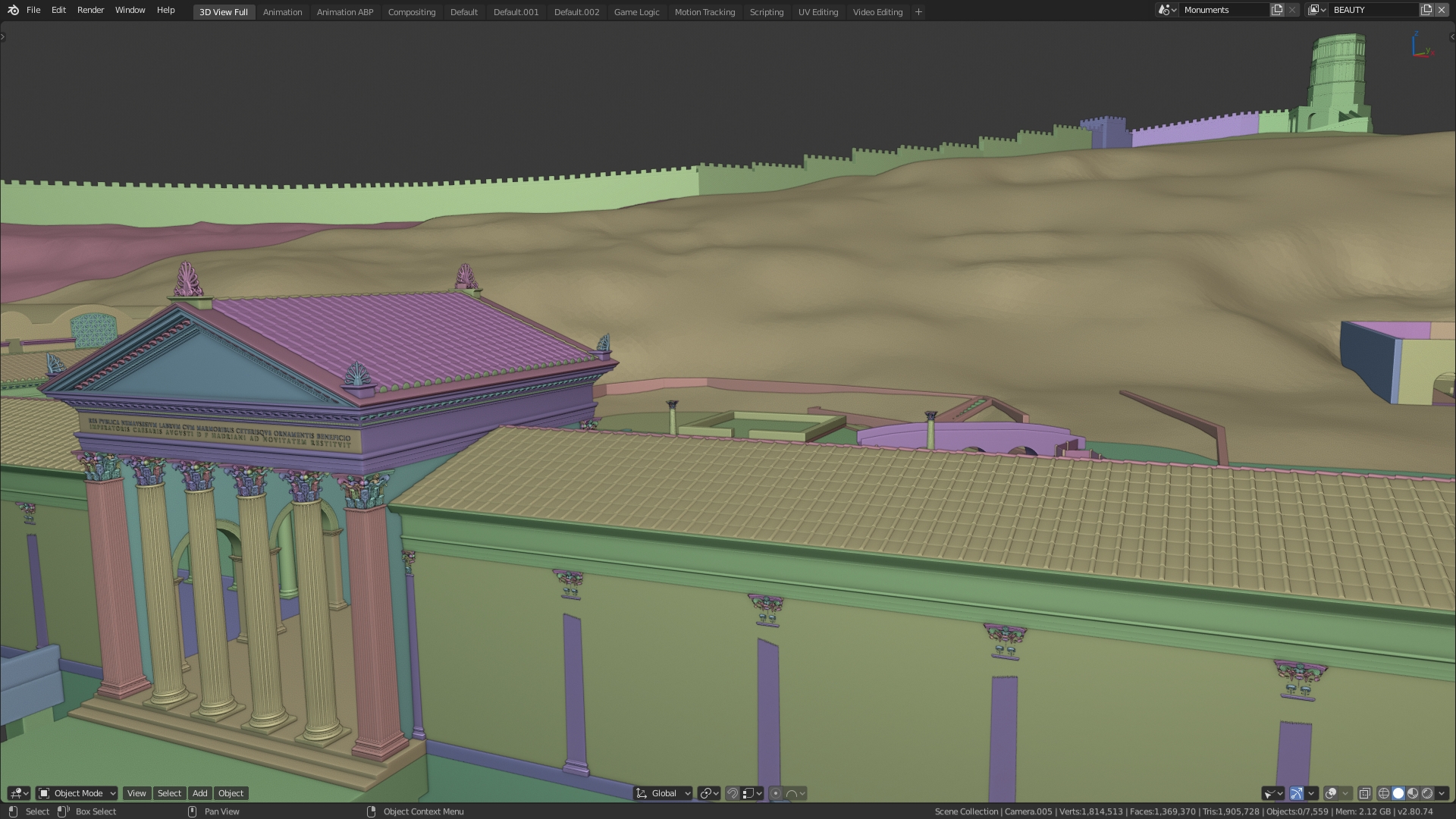Click the Add View Layer icon
1456x819 pixels.
tap(1426, 10)
